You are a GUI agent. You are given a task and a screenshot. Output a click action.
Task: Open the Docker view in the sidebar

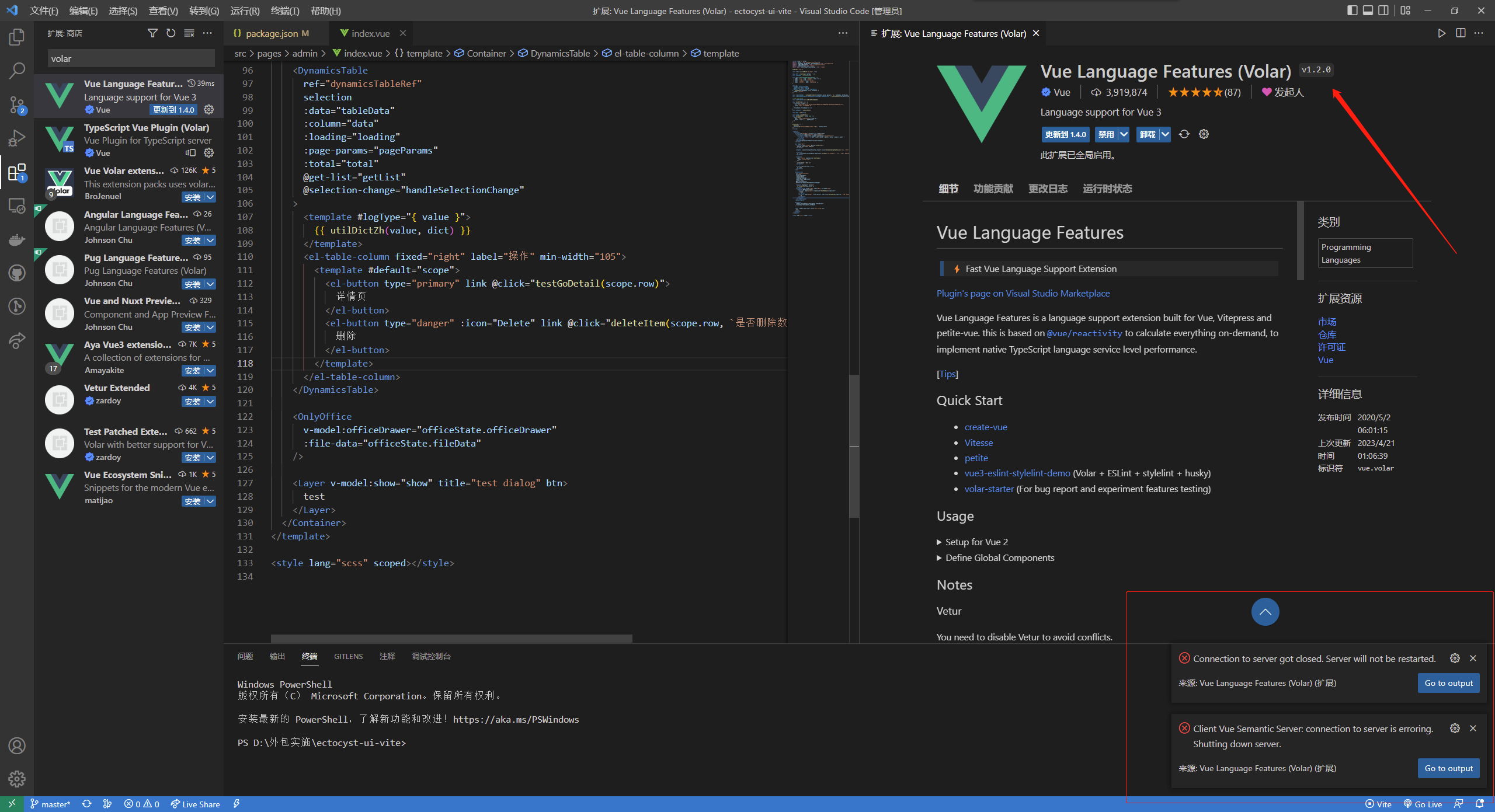(x=17, y=239)
